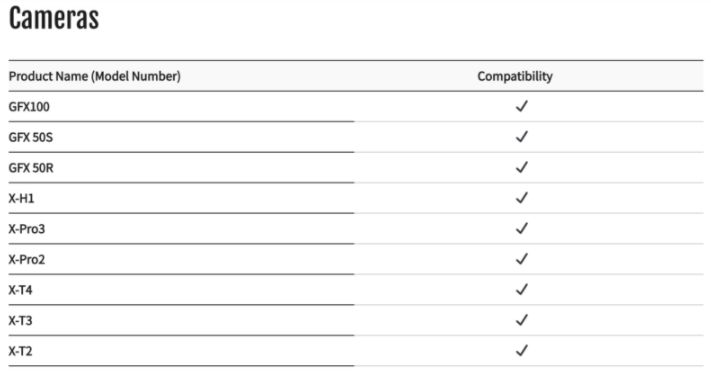
Task: Click the X-T2 compatibility checkmark
Action: pyautogui.click(x=522, y=351)
